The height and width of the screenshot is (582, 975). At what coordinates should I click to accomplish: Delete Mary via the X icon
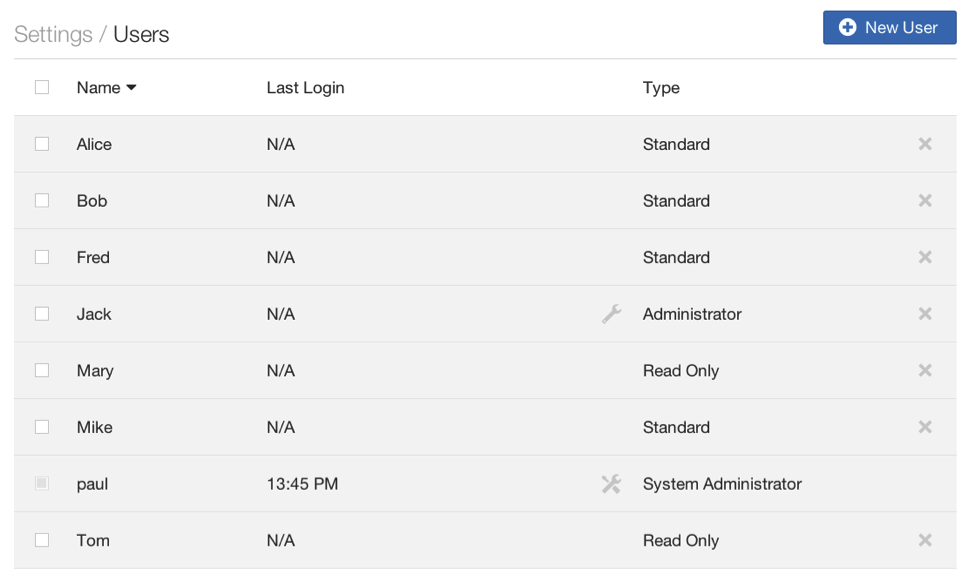pyautogui.click(x=925, y=370)
